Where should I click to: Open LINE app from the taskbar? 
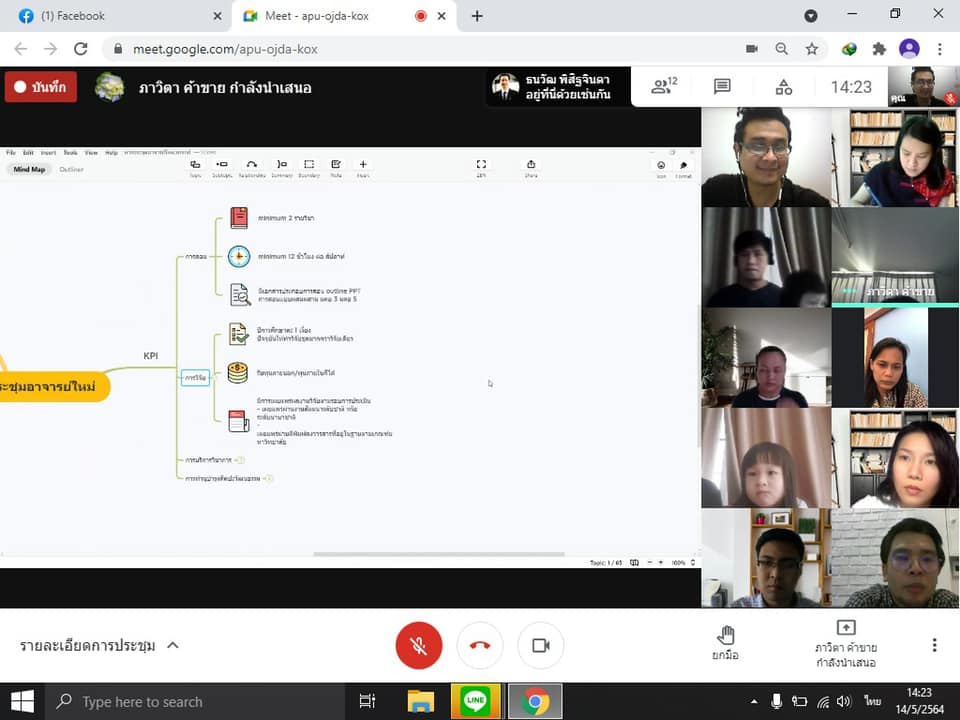pyautogui.click(x=475, y=701)
